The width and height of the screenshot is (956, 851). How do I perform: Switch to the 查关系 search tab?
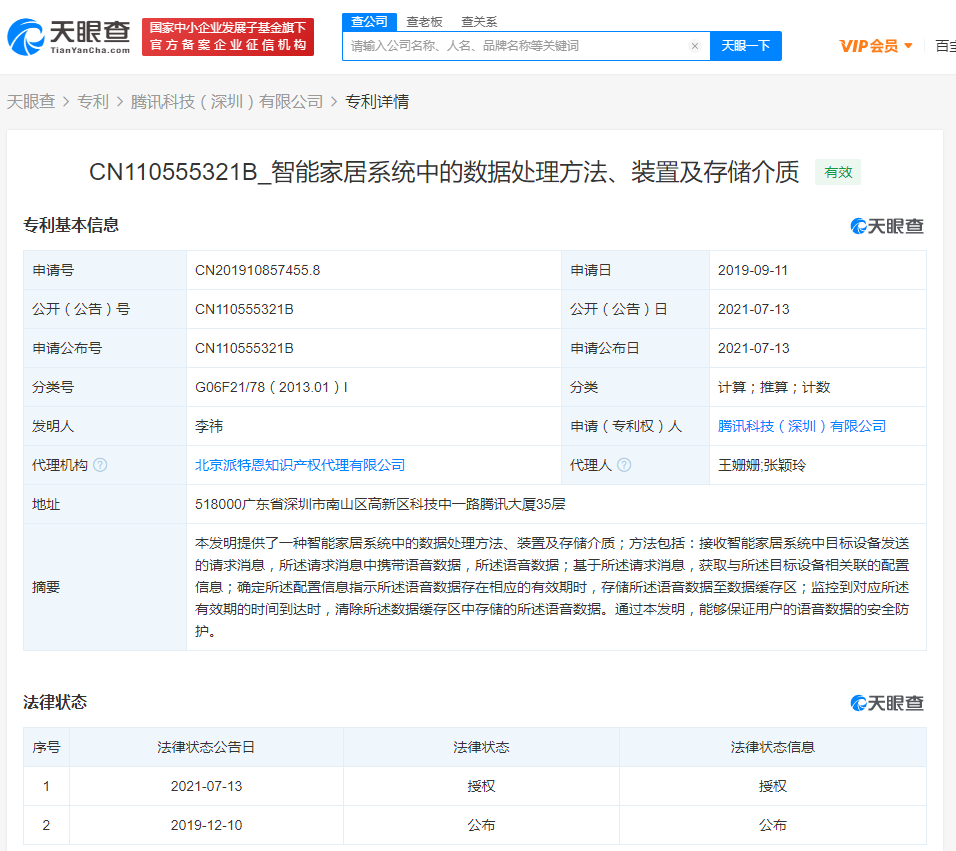click(x=481, y=21)
